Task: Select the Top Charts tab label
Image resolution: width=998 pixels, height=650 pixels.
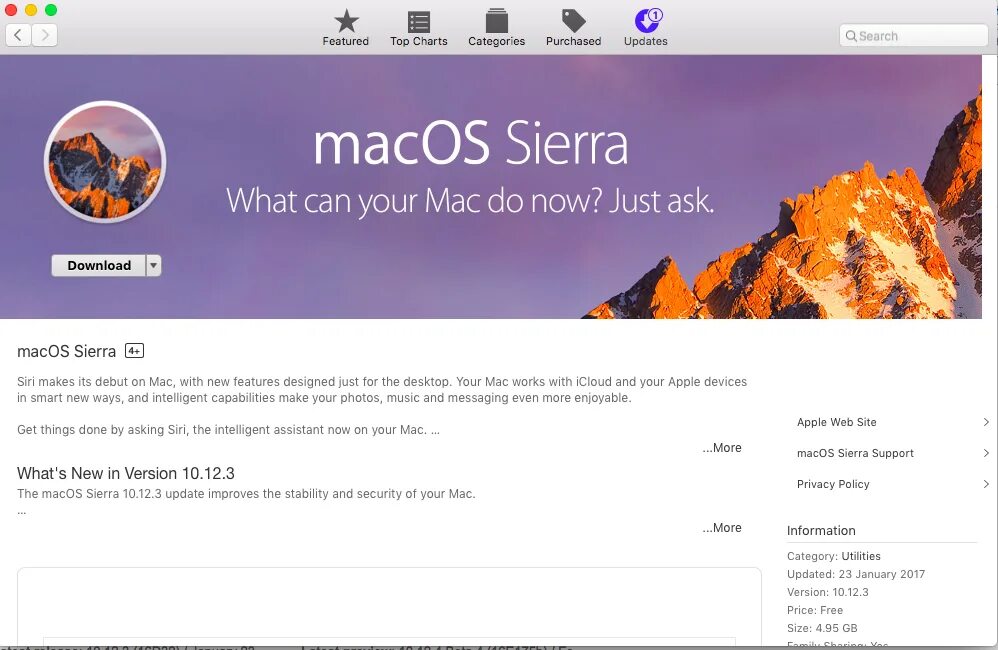Action: pos(419,41)
